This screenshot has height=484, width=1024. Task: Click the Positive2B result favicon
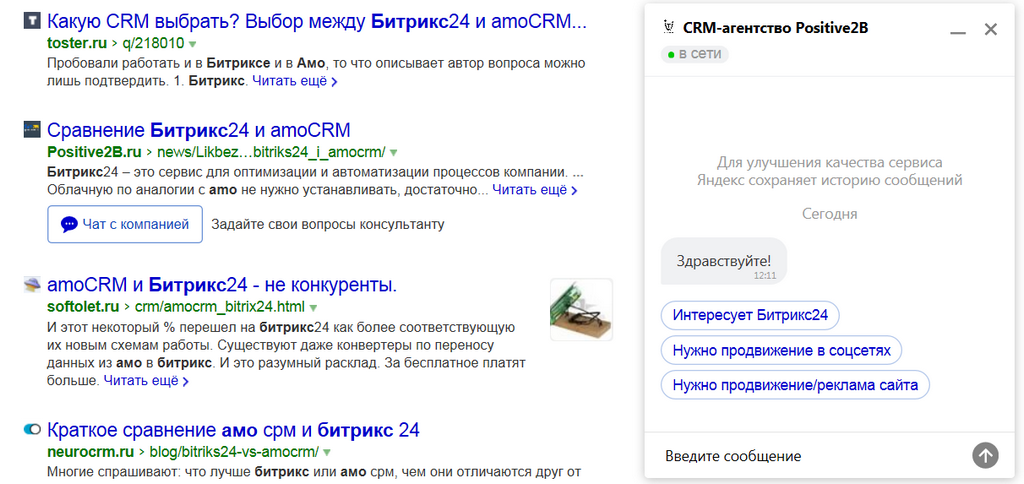pos(32,129)
